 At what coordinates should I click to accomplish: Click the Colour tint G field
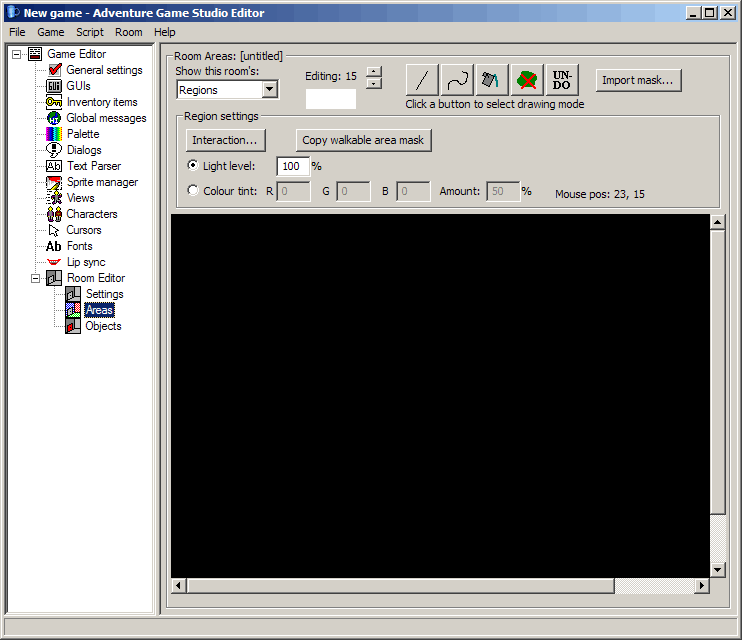point(353,191)
